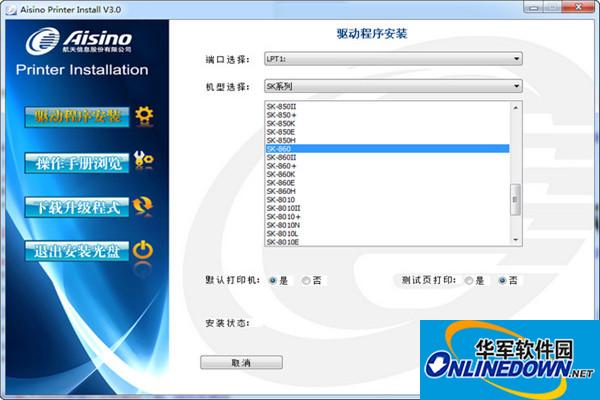The width and height of the screenshot is (600, 400).
Task: Open the 驱动程序安装 menu button
Action: click(77, 117)
